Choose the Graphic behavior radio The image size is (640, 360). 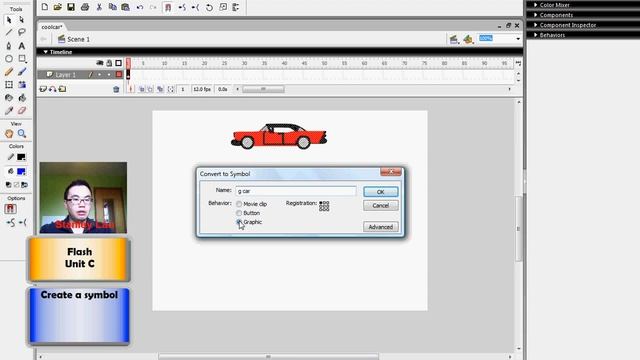click(239, 222)
